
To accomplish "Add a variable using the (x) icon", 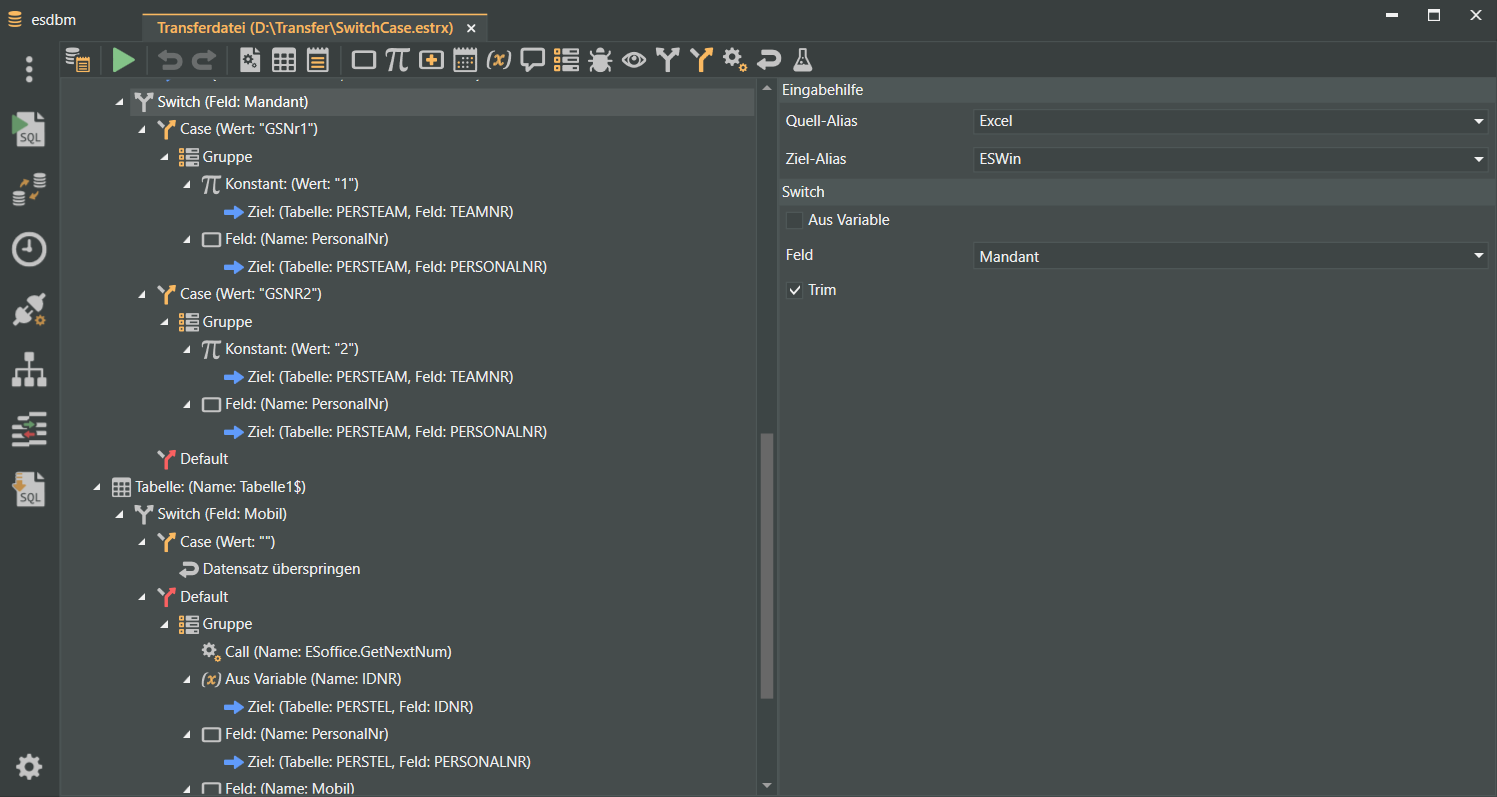I will click(499, 60).
